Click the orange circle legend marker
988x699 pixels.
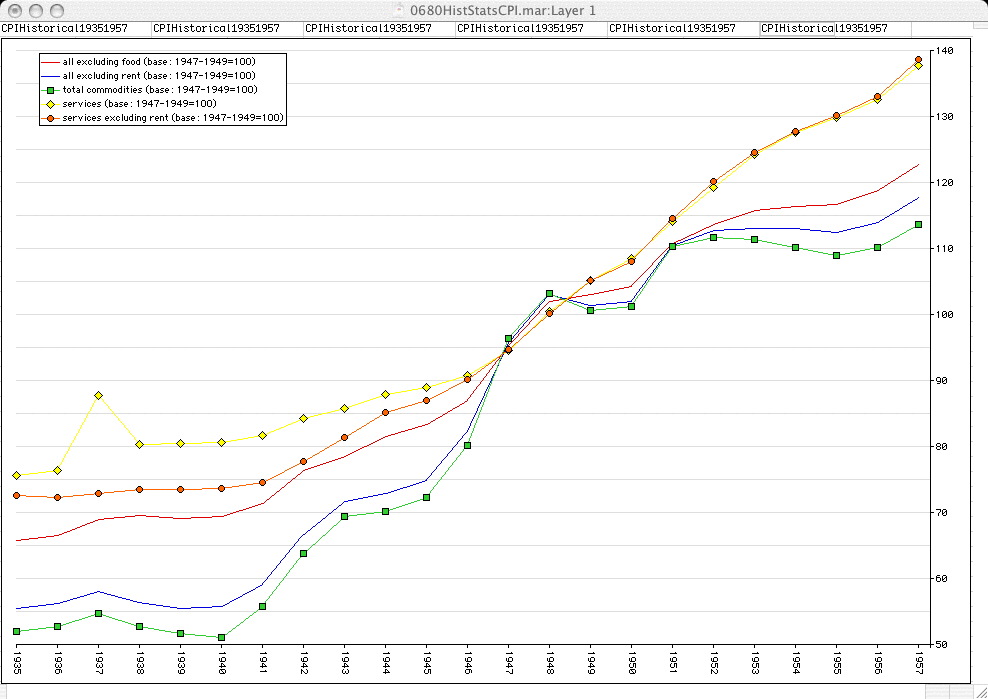[50, 118]
